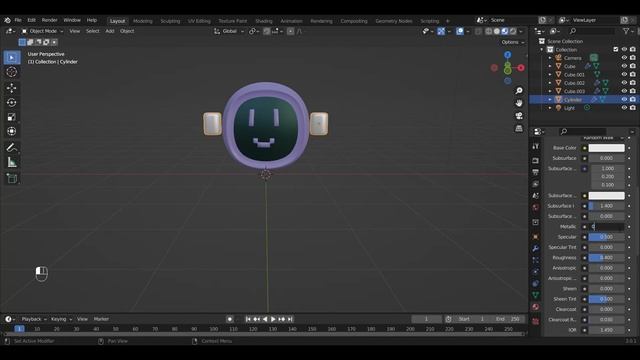Open the Render menu
The image size is (640, 360).
(x=49, y=20)
